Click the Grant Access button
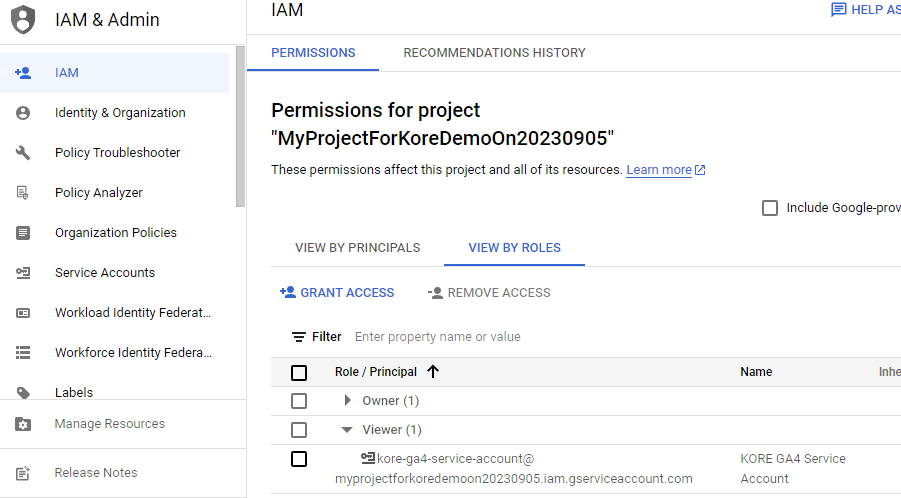The height and width of the screenshot is (498, 901). pyautogui.click(x=337, y=293)
